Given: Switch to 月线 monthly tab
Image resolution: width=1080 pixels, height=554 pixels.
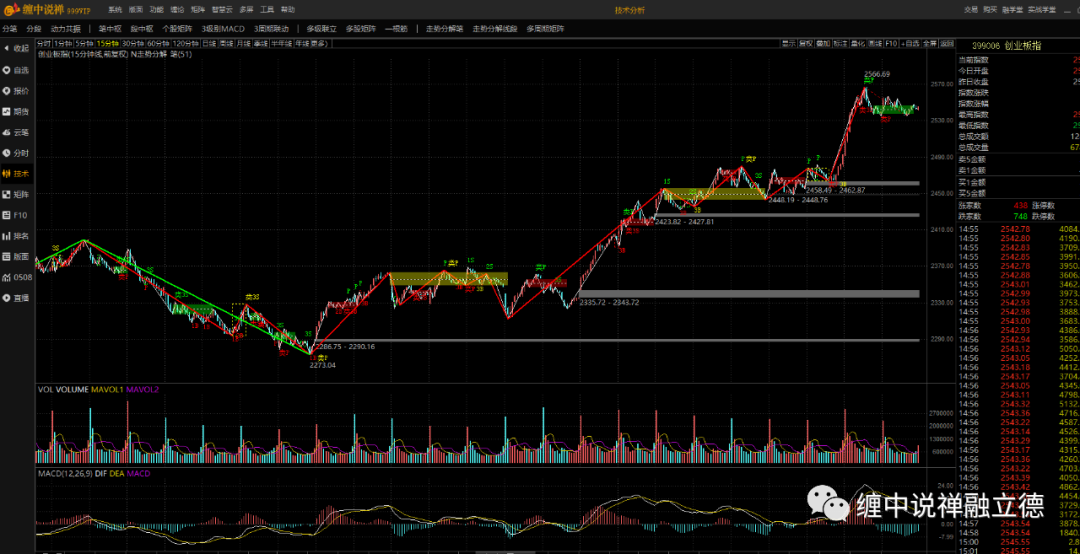Looking at the screenshot, I should (x=243, y=43).
